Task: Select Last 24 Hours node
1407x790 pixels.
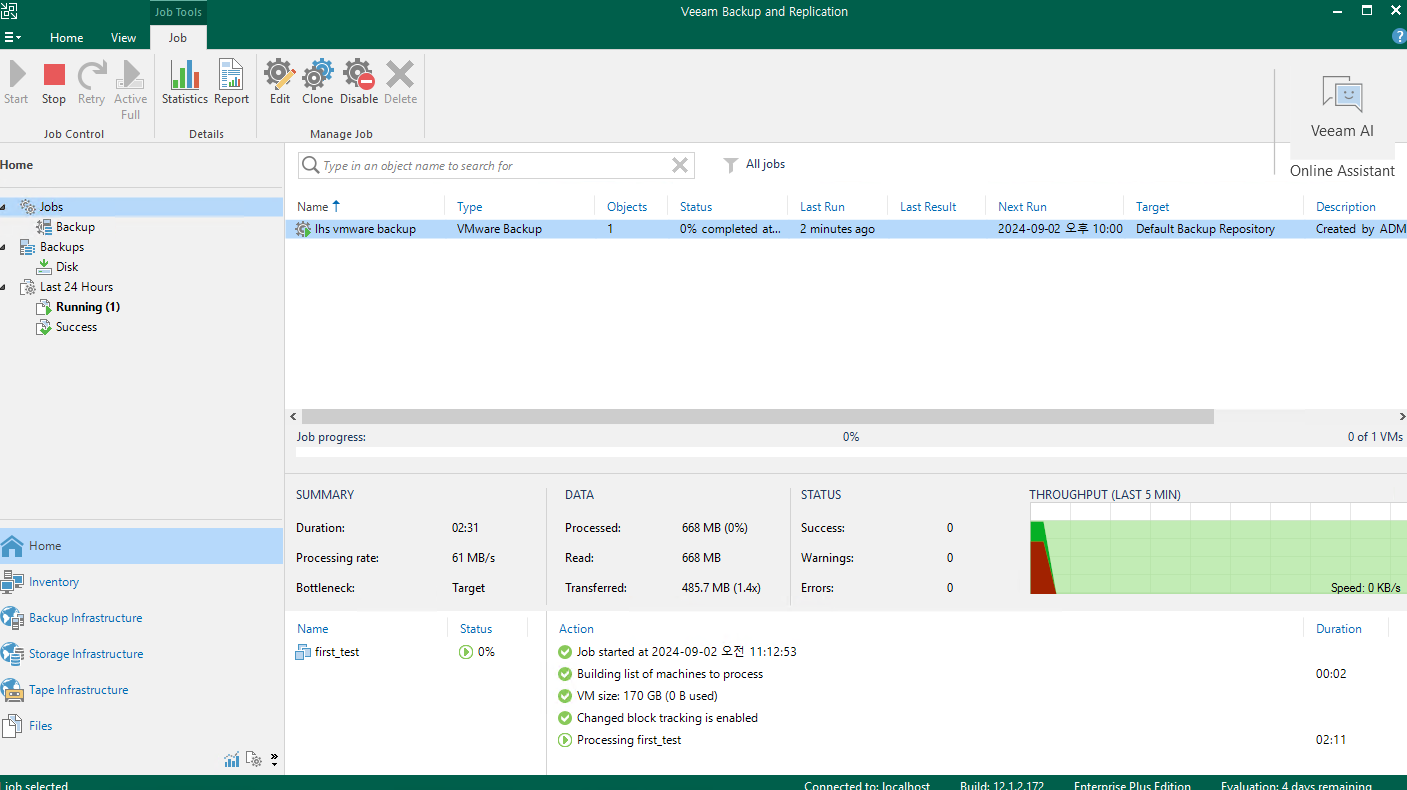Action: click(76, 287)
